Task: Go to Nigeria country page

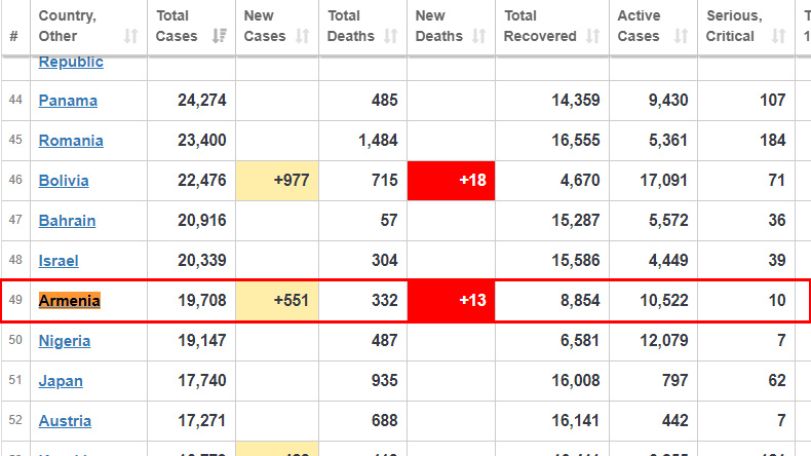Action: (65, 341)
